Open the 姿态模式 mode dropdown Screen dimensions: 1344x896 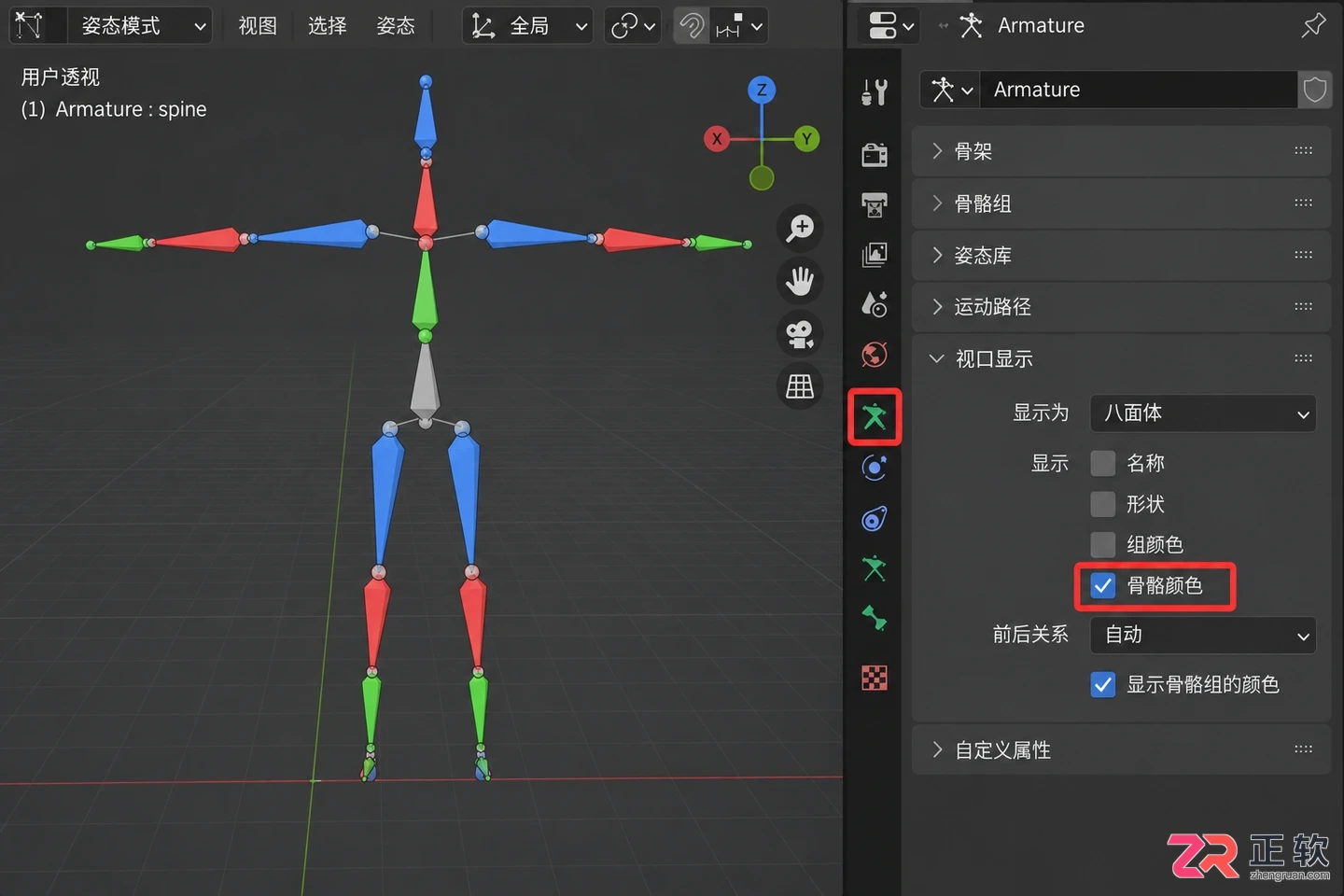(139, 26)
